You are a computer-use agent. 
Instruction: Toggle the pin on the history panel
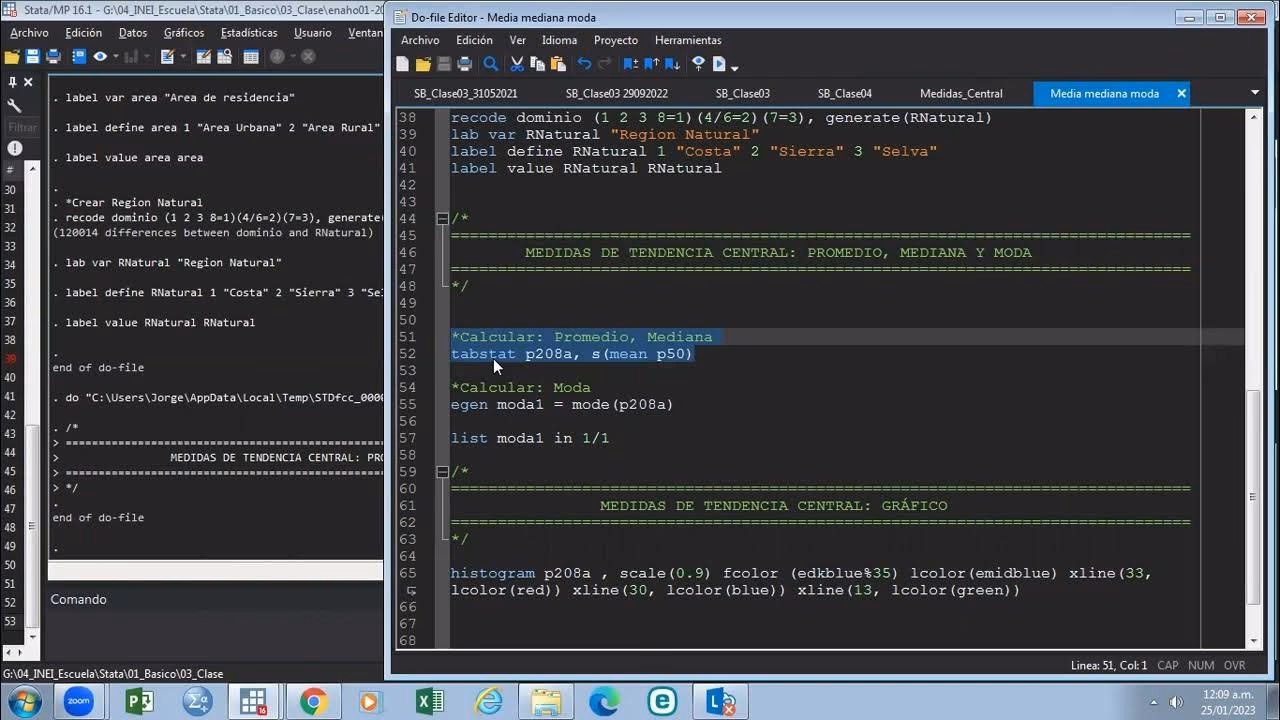[12, 82]
